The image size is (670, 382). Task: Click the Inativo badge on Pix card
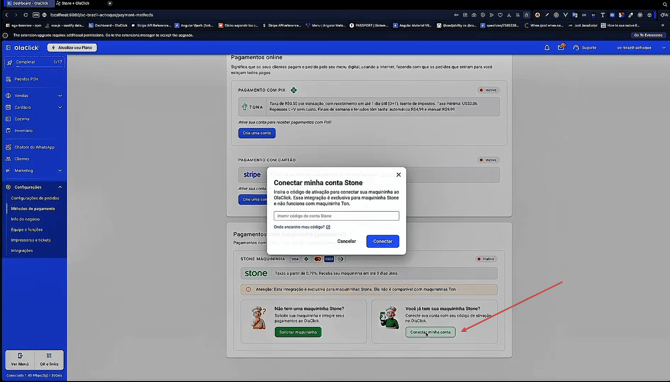coord(488,90)
